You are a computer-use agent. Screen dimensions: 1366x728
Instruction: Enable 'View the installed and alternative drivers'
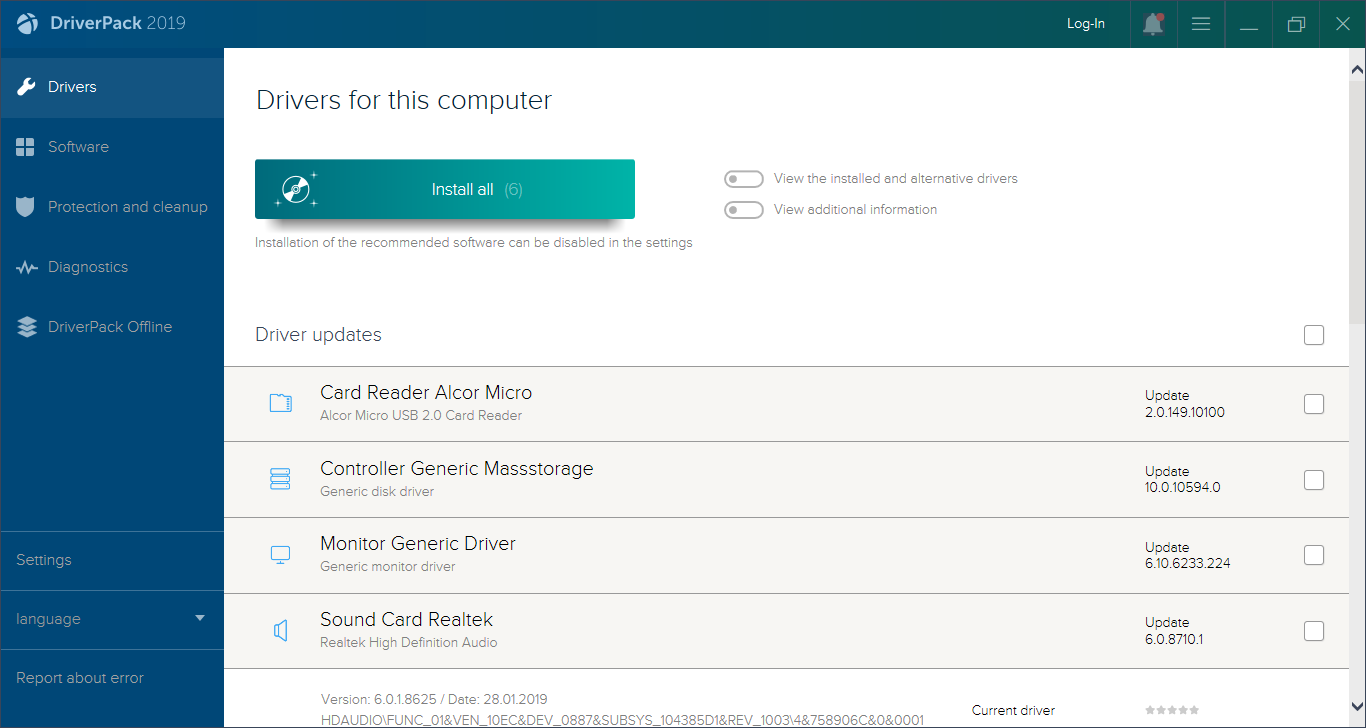pos(744,178)
